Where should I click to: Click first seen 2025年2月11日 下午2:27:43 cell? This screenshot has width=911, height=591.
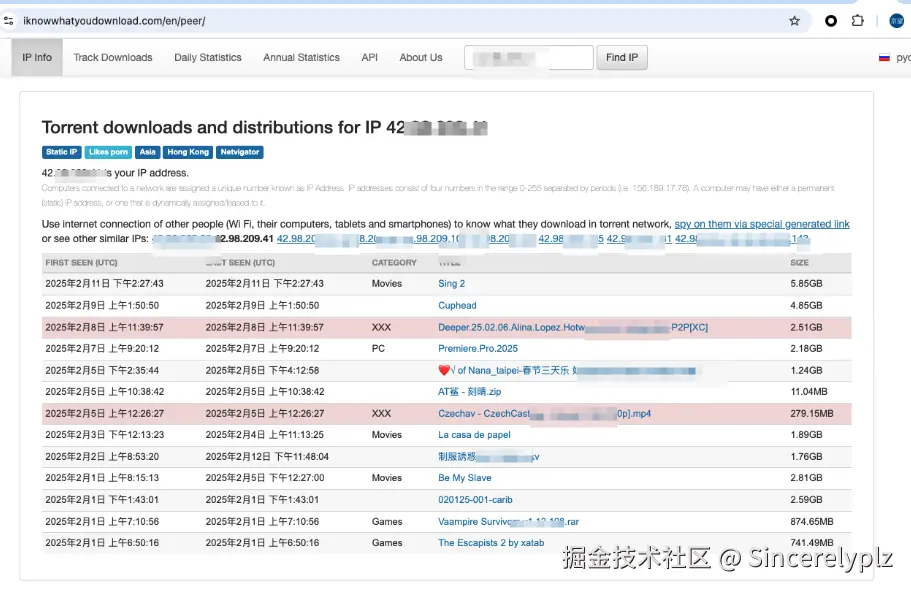click(105, 284)
